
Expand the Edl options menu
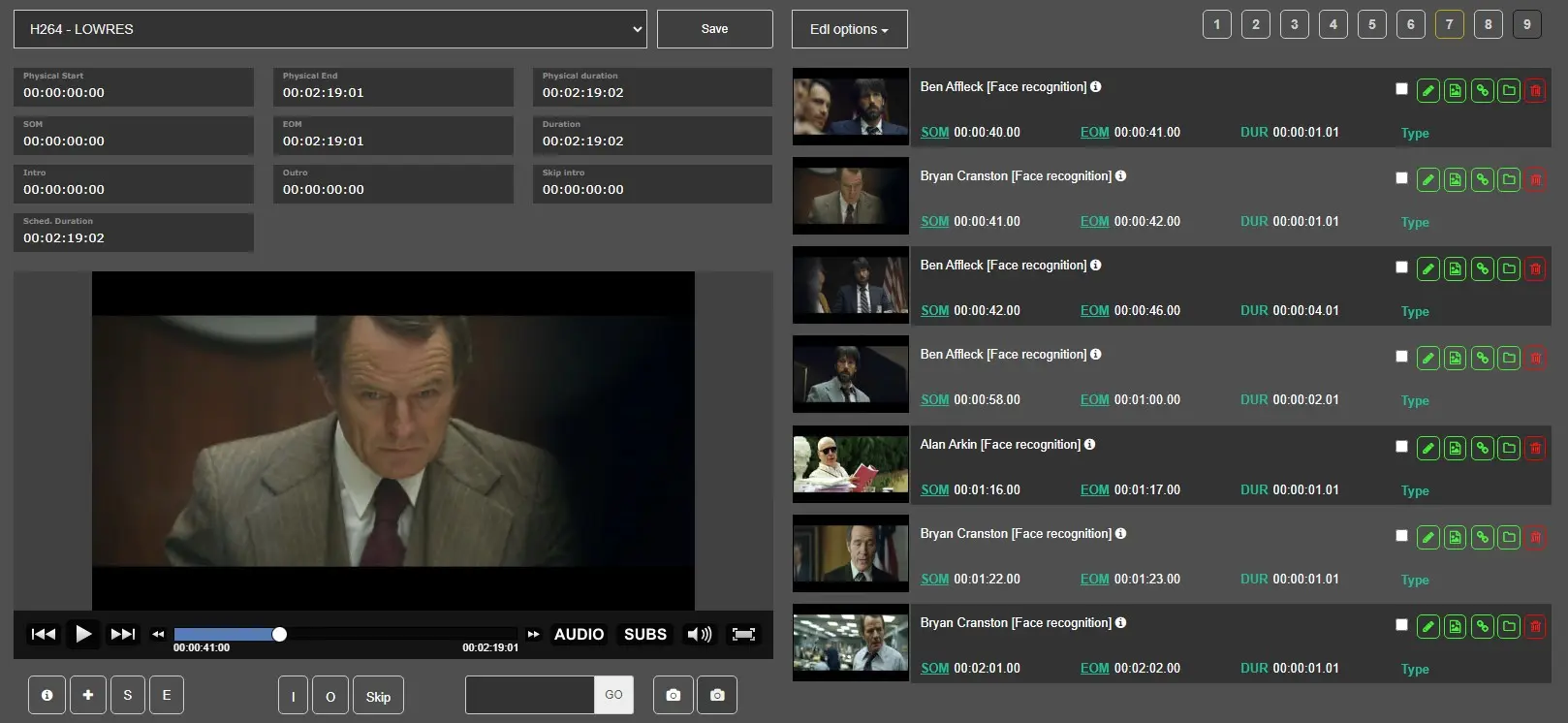tap(849, 29)
